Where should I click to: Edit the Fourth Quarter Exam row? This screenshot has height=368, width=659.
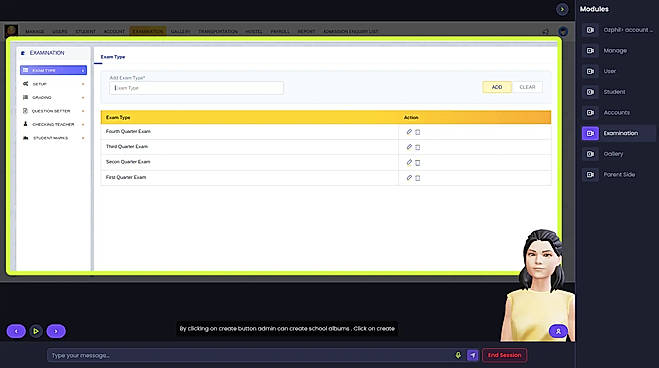coord(409,132)
